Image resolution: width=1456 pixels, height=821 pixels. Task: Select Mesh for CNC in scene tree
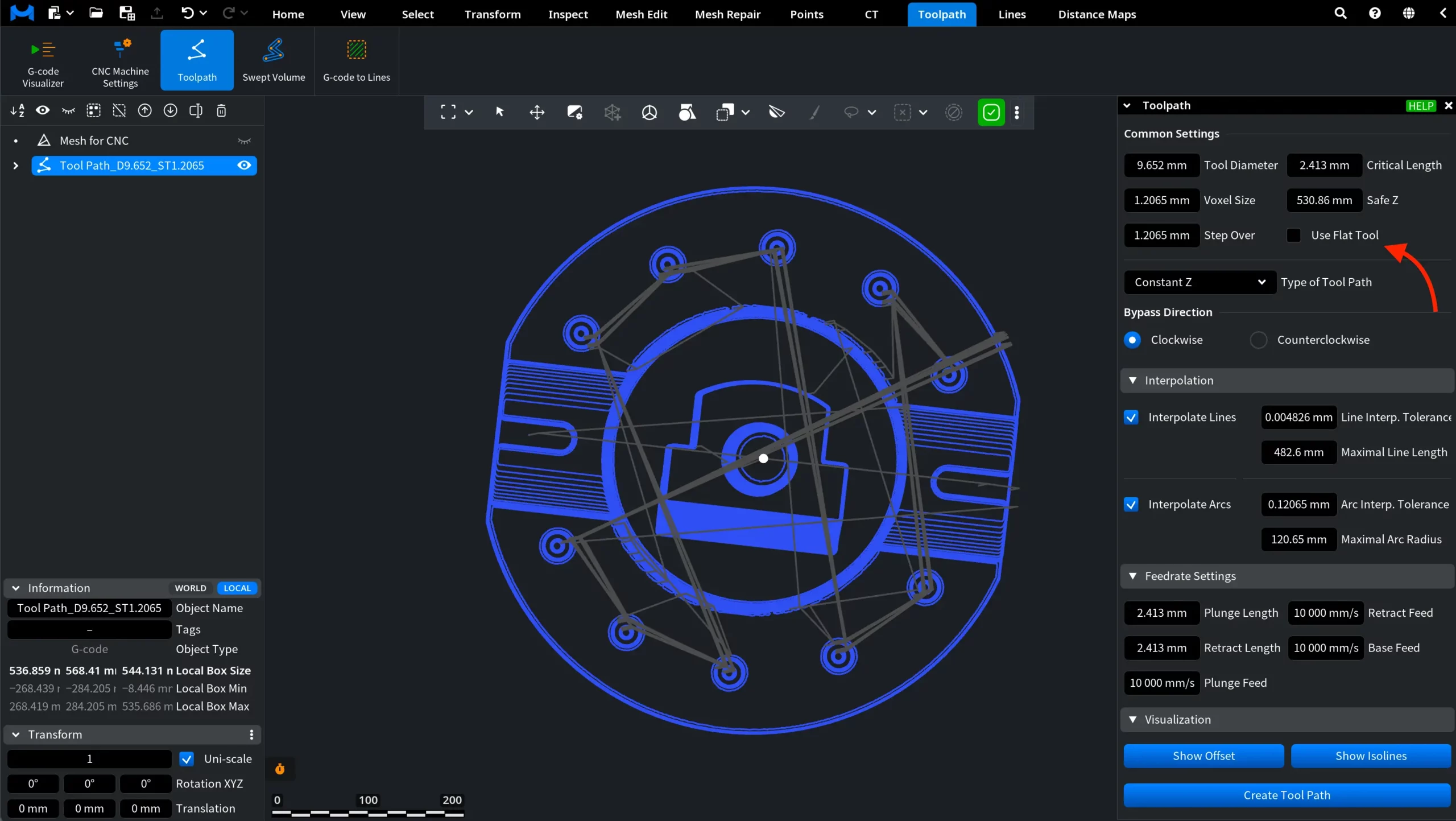pos(94,141)
